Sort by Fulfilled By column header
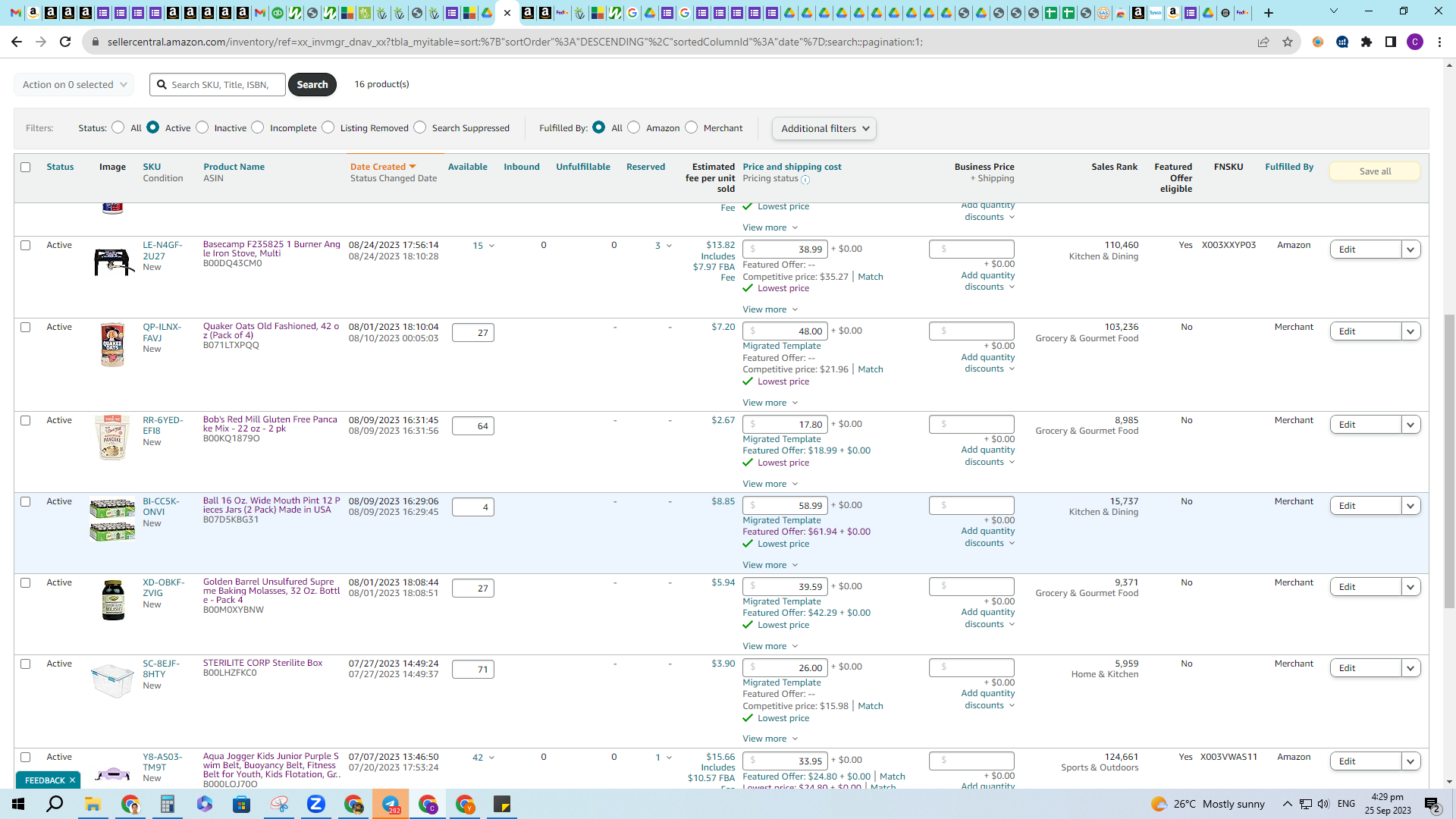Viewport: 1456px width, 819px height. [x=1289, y=167]
